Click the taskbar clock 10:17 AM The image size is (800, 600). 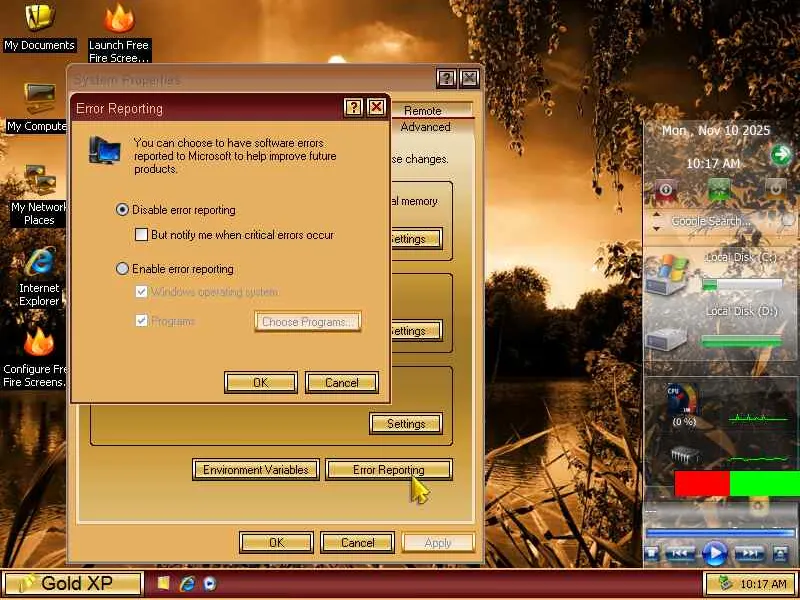[763, 584]
